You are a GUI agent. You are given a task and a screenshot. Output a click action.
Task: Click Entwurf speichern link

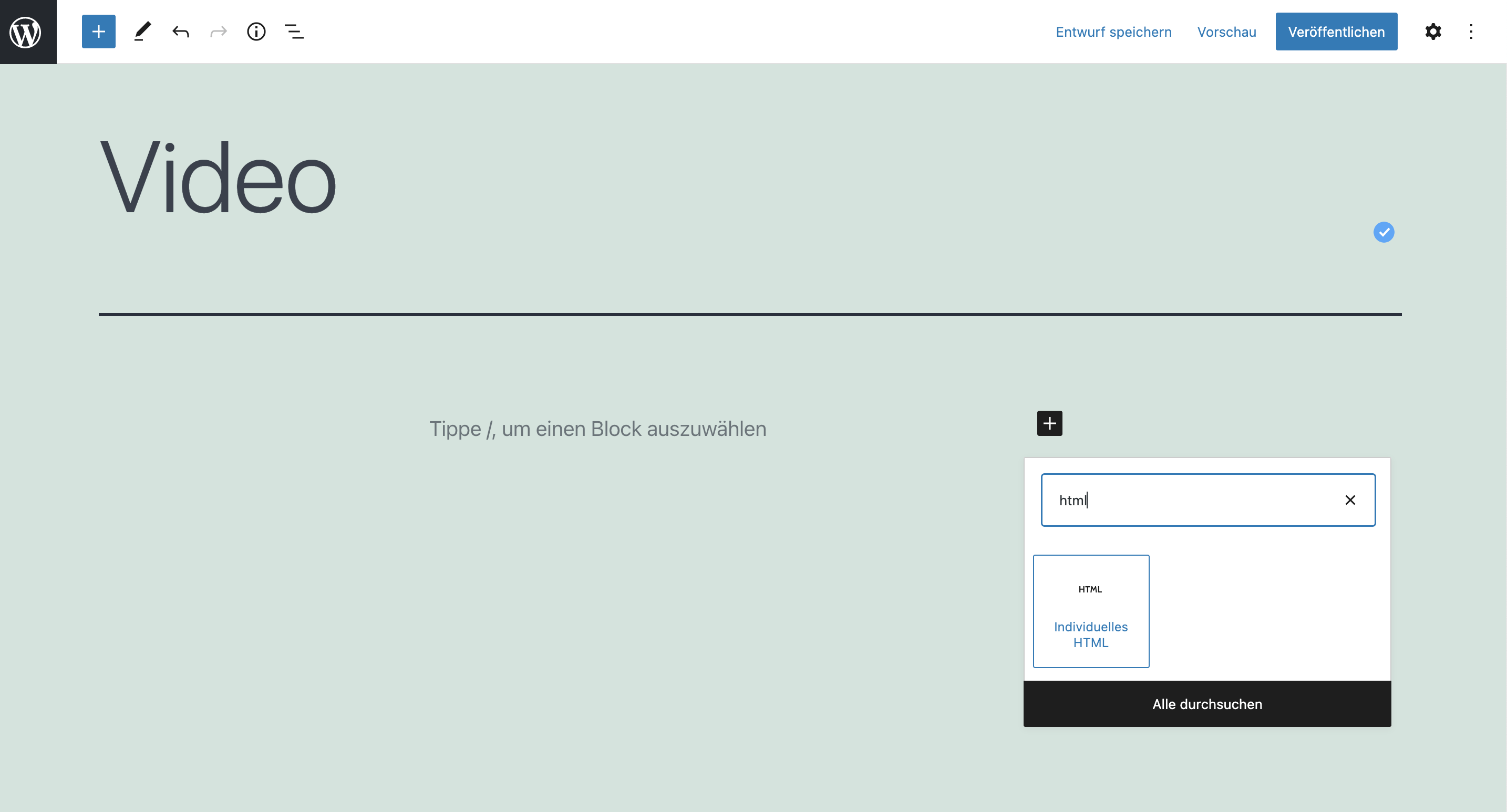(1113, 32)
